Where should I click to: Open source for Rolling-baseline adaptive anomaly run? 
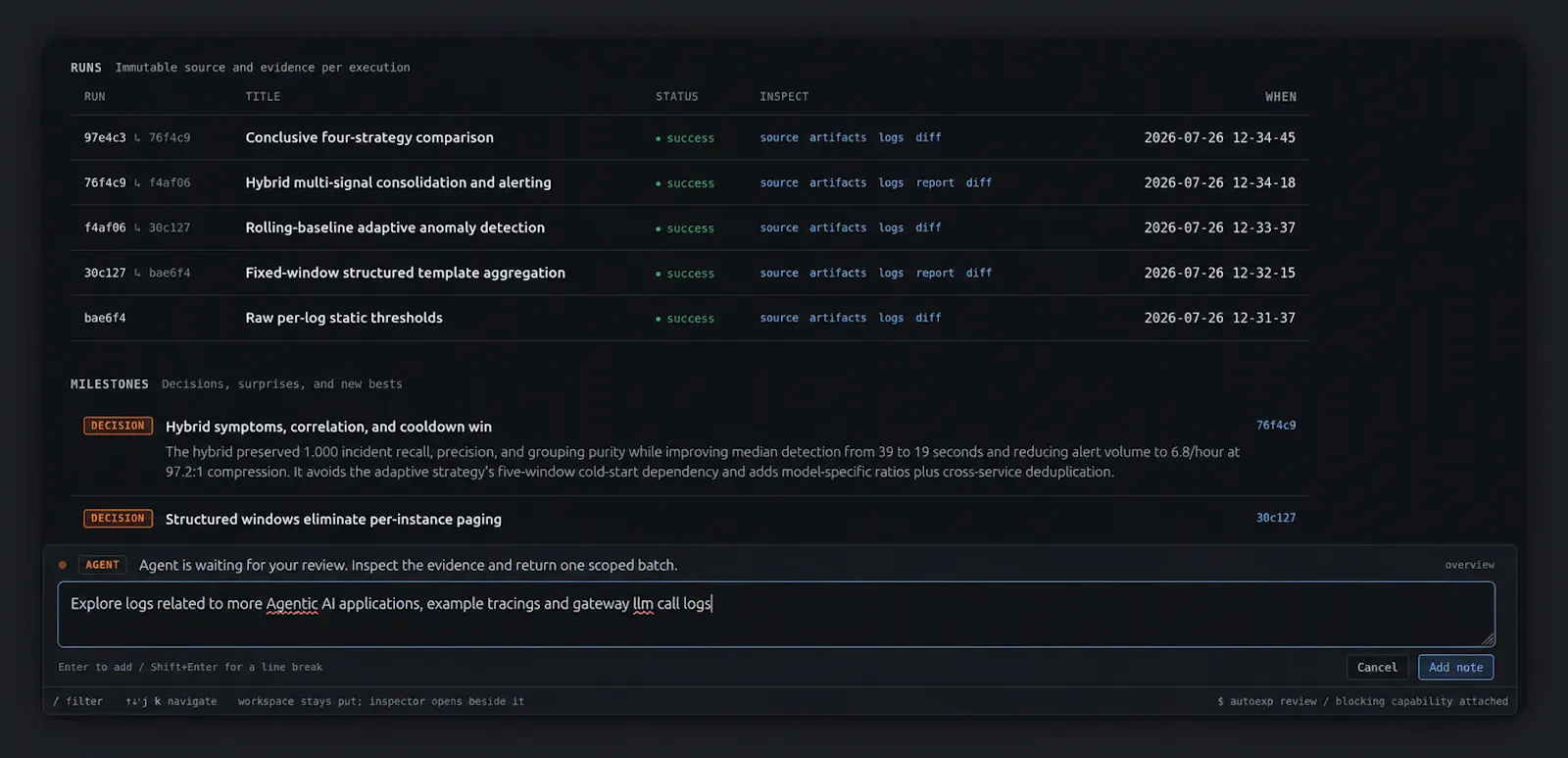779,227
